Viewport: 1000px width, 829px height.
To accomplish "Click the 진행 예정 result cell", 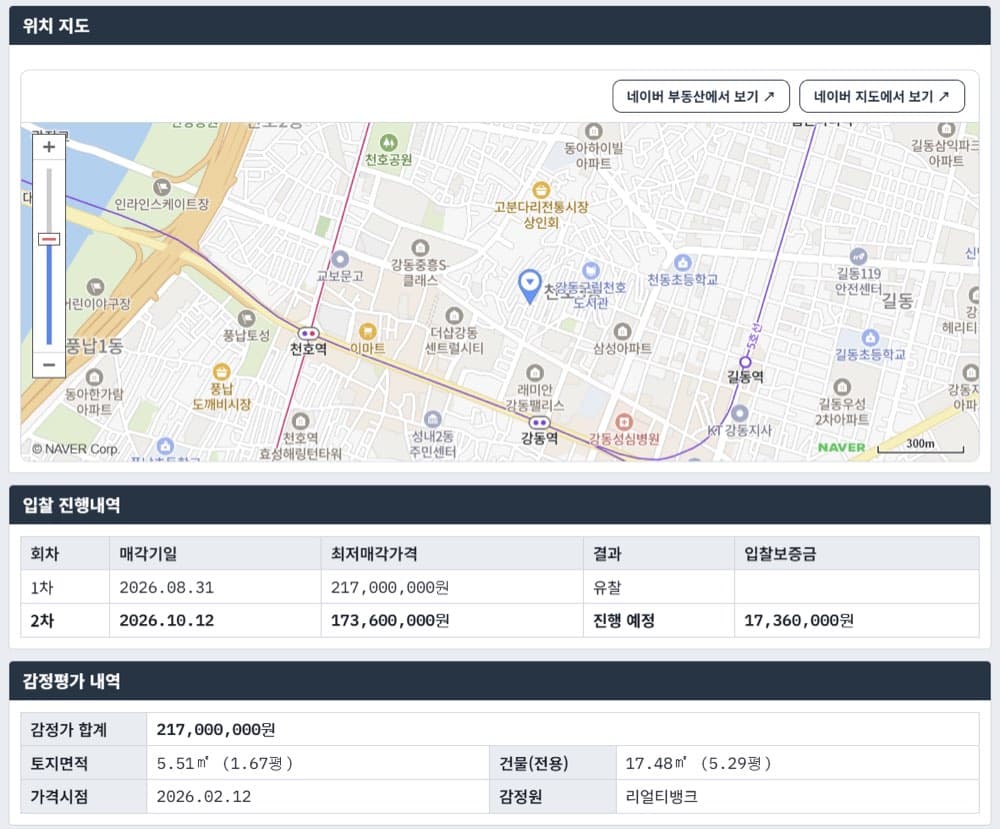I will coord(659,620).
